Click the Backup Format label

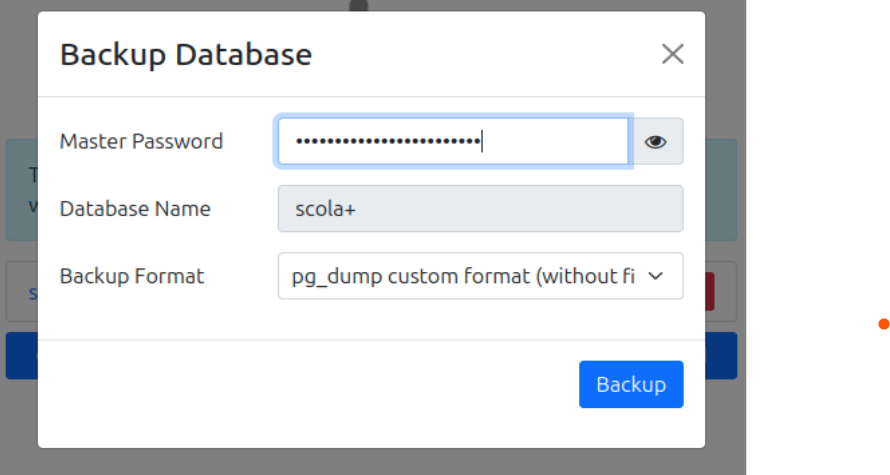(x=132, y=276)
